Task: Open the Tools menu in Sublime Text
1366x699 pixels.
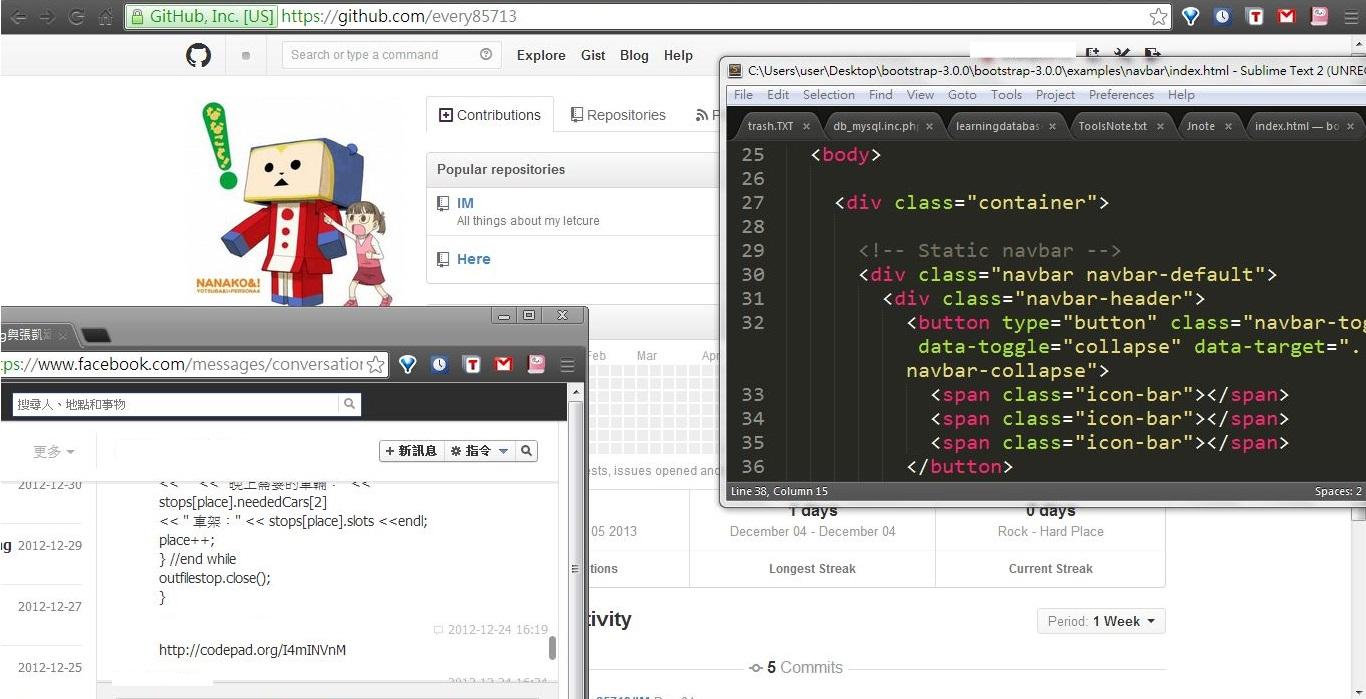Action: click(1006, 95)
